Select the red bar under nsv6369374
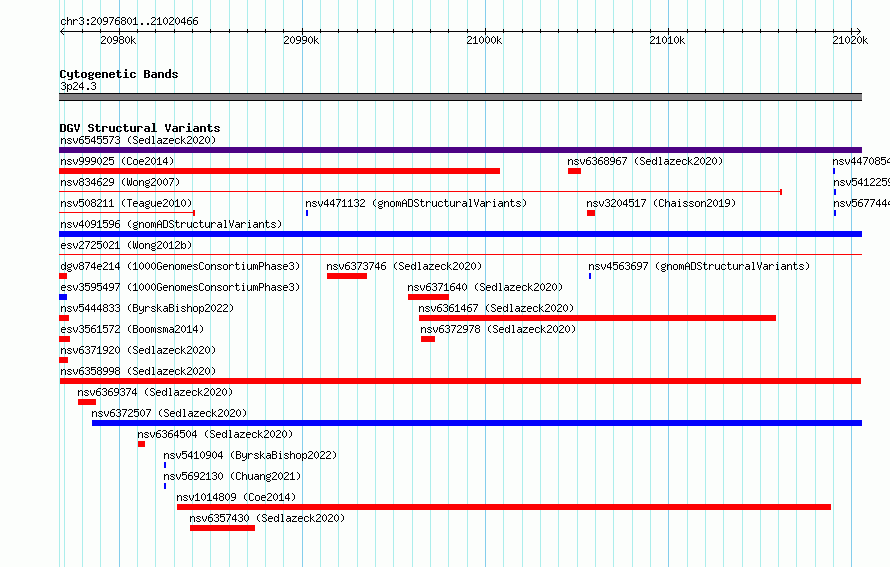 click(x=87, y=402)
